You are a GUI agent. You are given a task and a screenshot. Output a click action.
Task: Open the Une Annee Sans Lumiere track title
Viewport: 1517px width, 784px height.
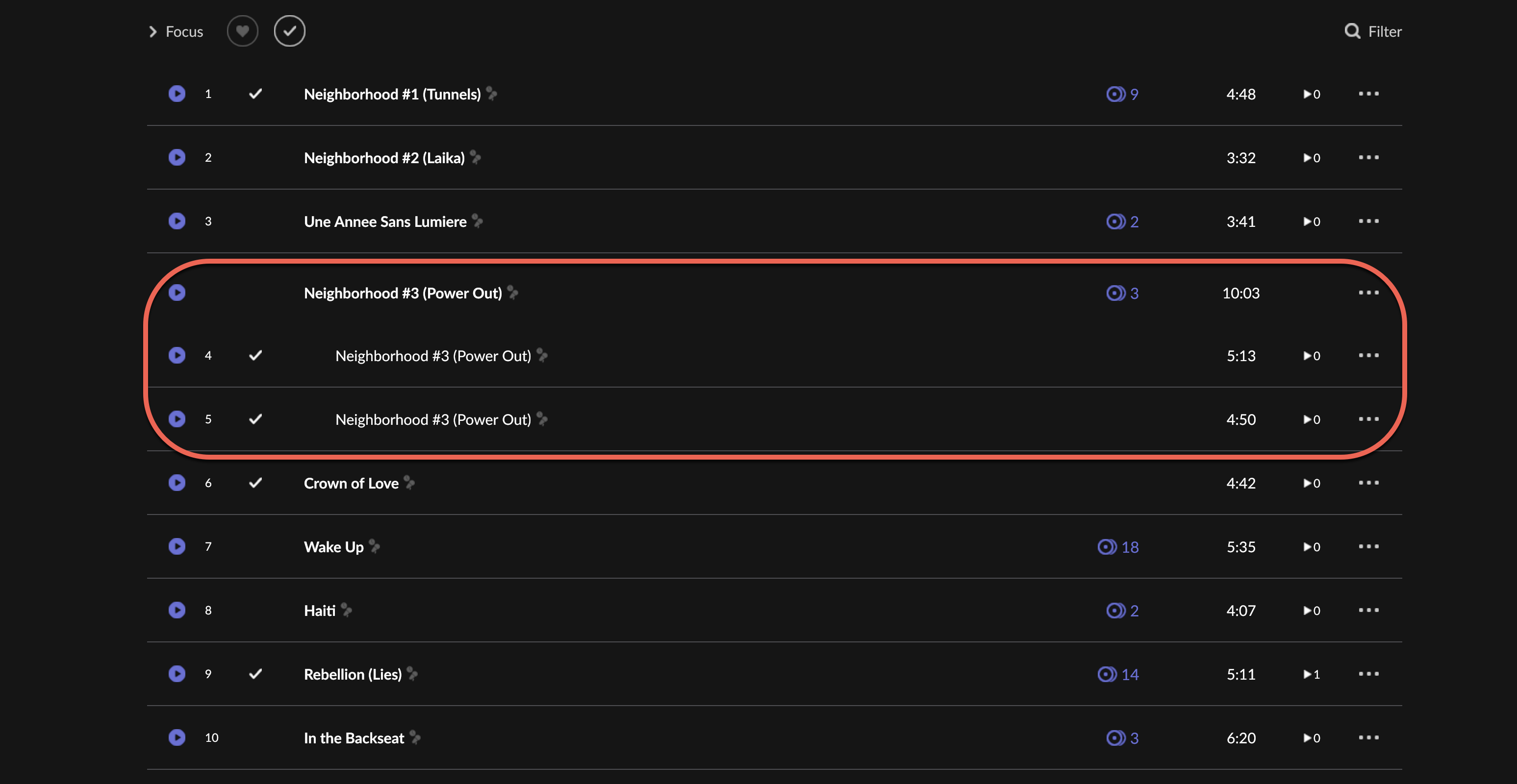coord(385,221)
